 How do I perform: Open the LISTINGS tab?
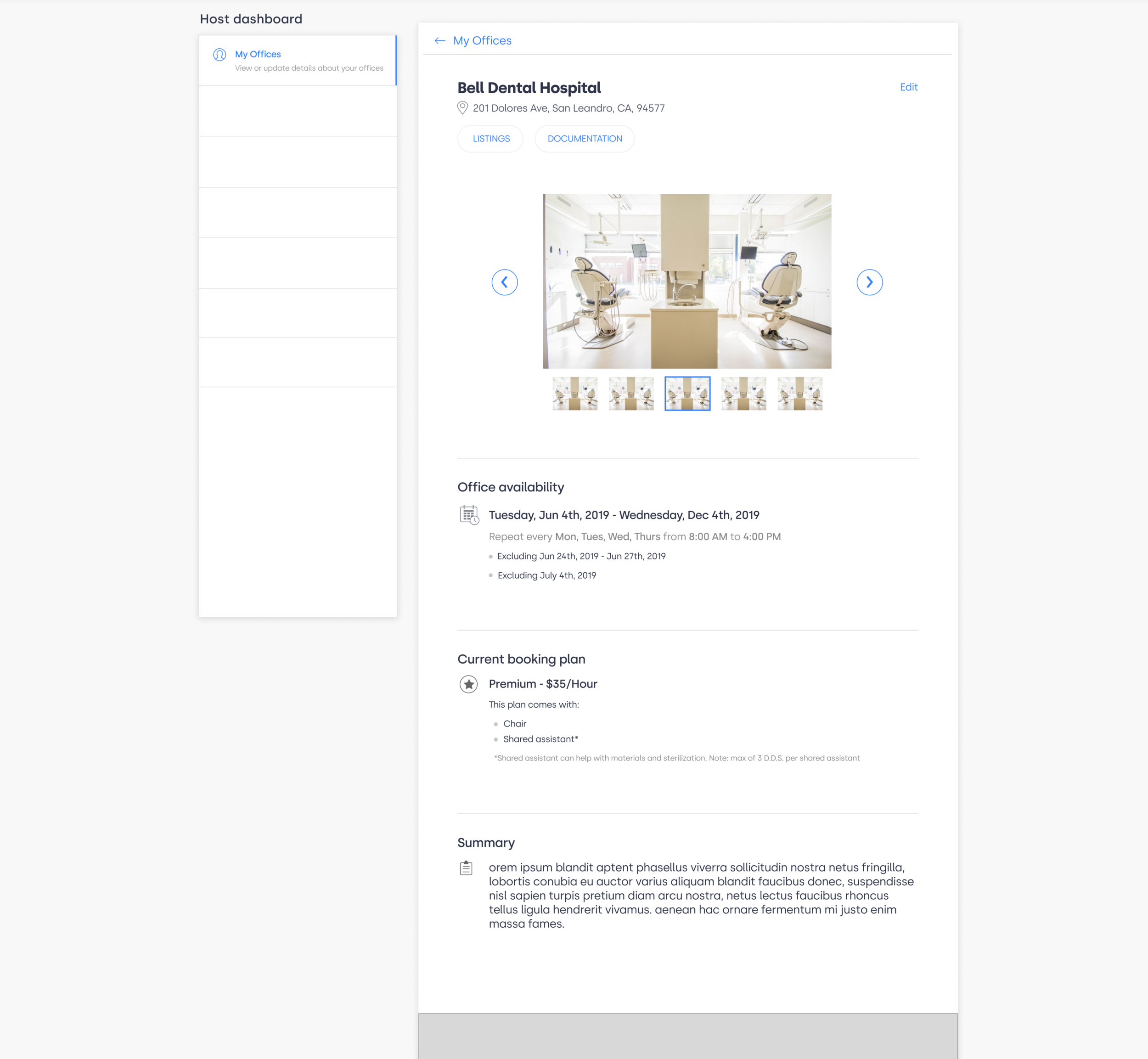point(490,139)
